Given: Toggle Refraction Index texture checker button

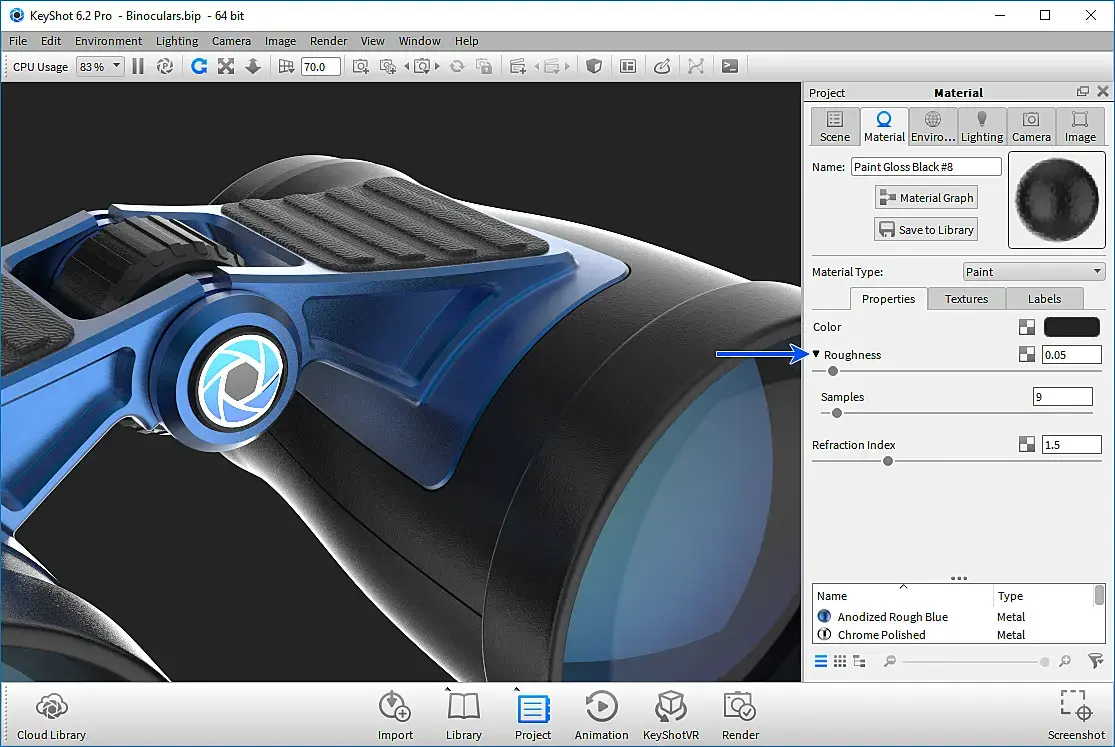Looking at the screenshot, I should (1027, 445).
